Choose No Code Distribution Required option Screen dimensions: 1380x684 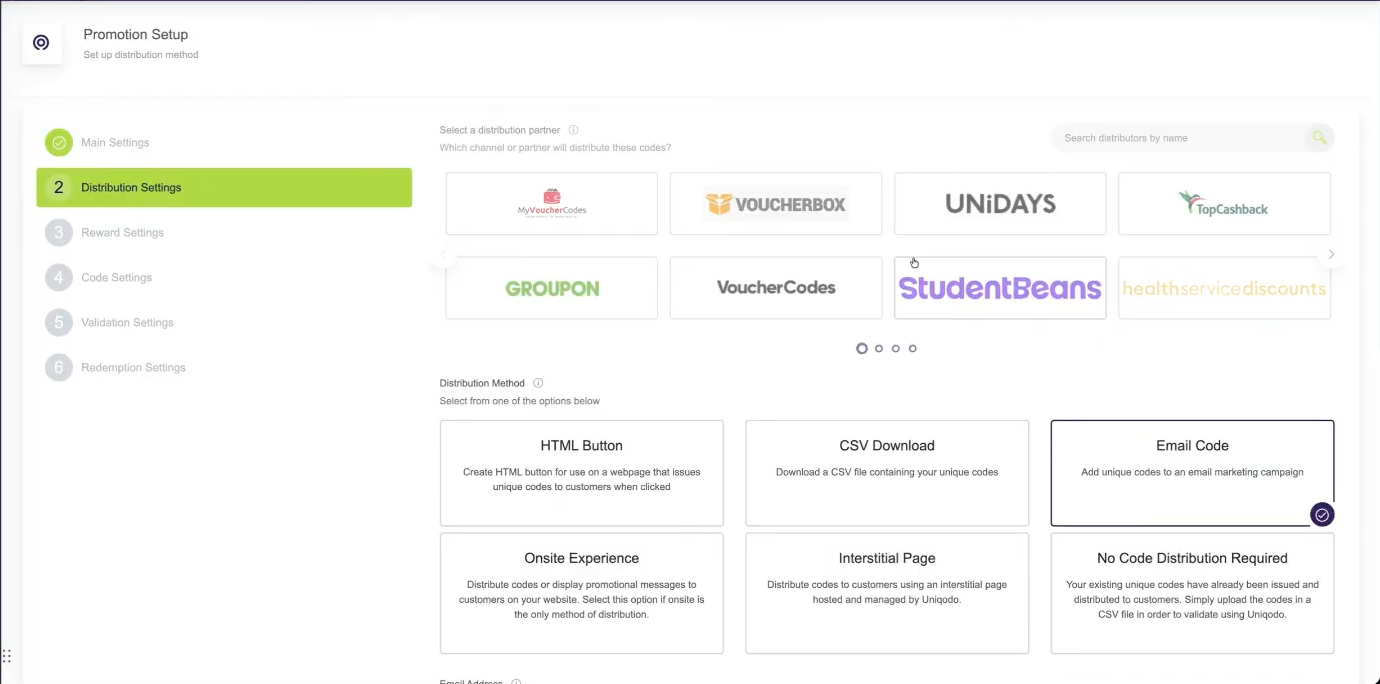1192,593
